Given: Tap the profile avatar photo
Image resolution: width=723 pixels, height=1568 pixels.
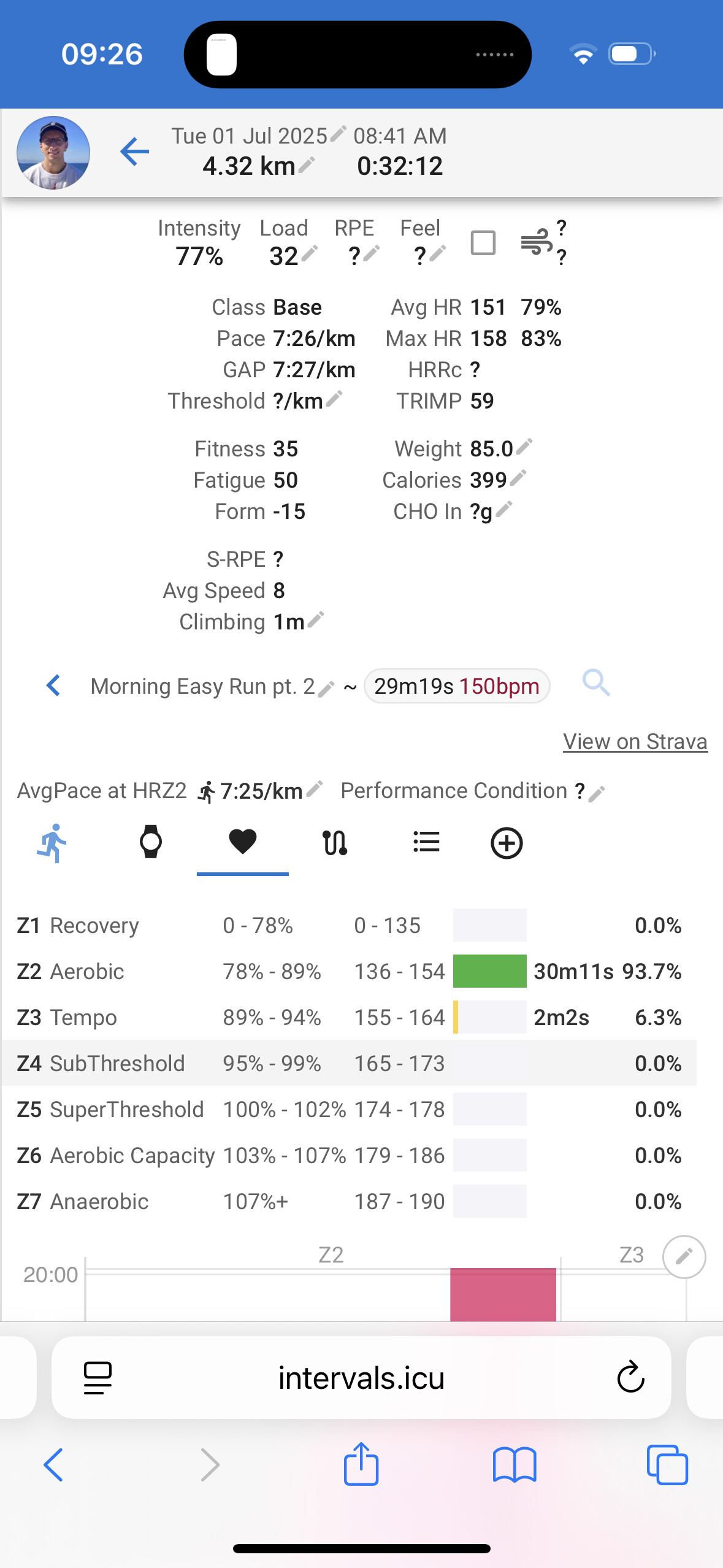Looking at the screenshot, I should 53,153.
